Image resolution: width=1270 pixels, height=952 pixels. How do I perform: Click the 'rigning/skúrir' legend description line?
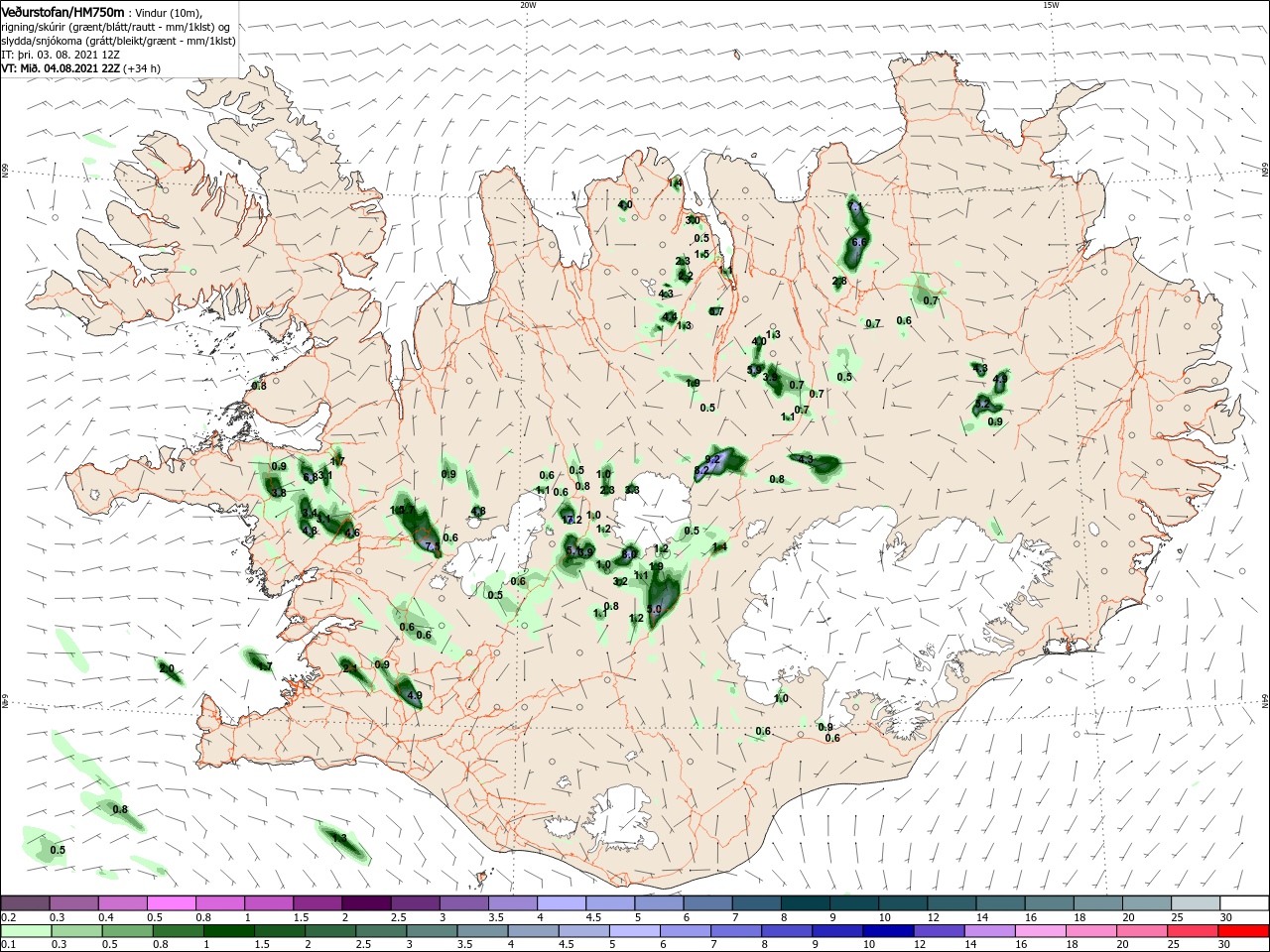click(116, 27)
